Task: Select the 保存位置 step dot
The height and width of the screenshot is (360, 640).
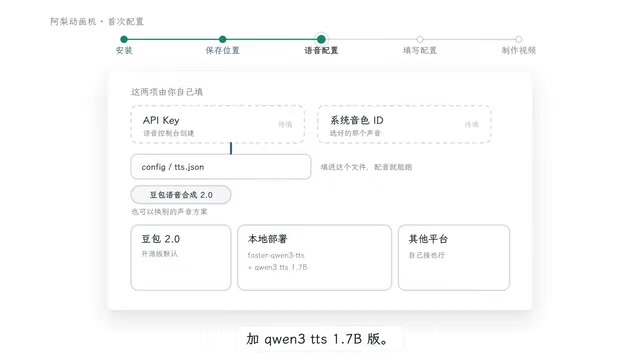Action: [x=222, y=39]
